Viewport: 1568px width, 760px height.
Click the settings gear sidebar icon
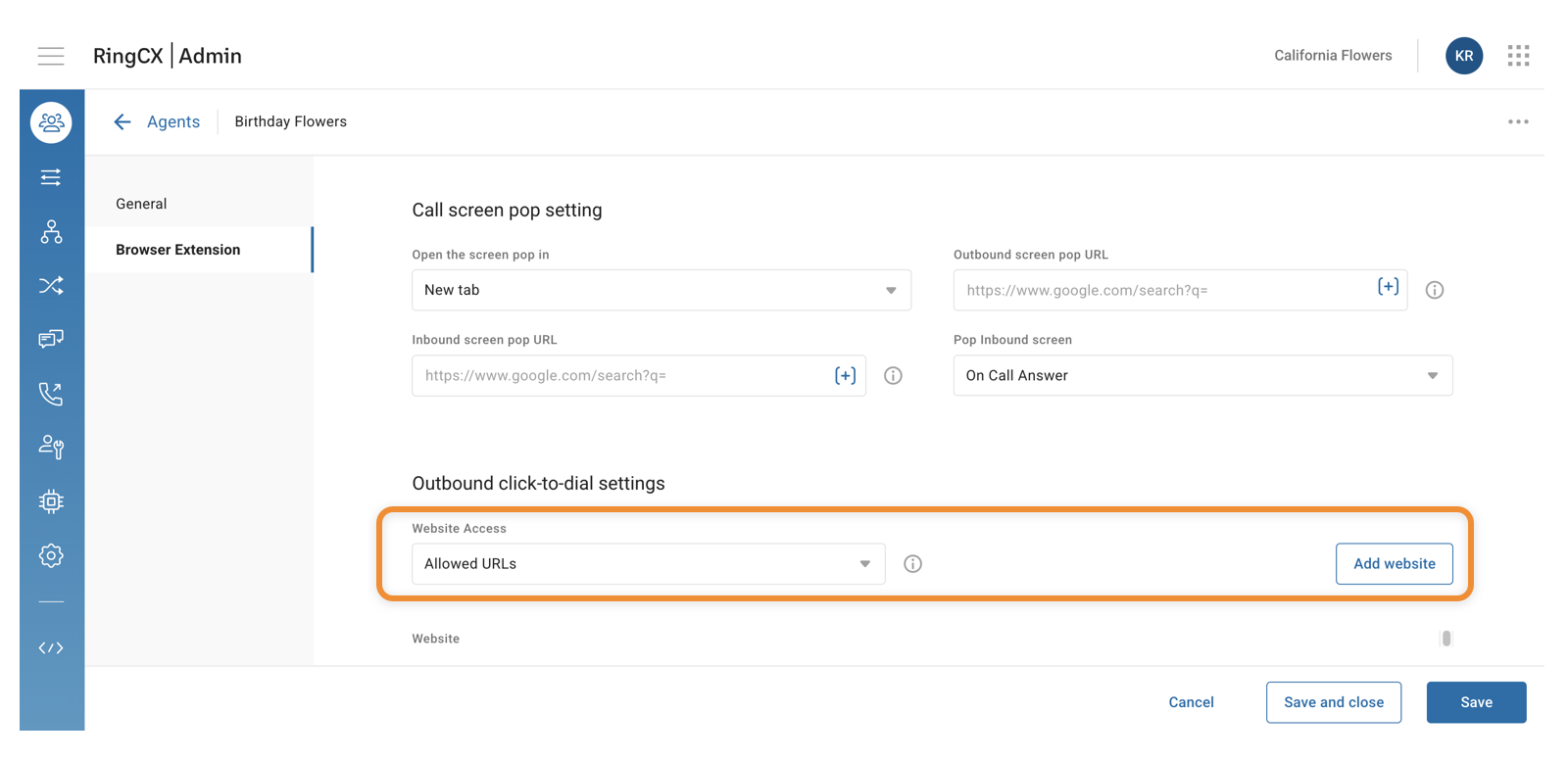tap(51, 555)
